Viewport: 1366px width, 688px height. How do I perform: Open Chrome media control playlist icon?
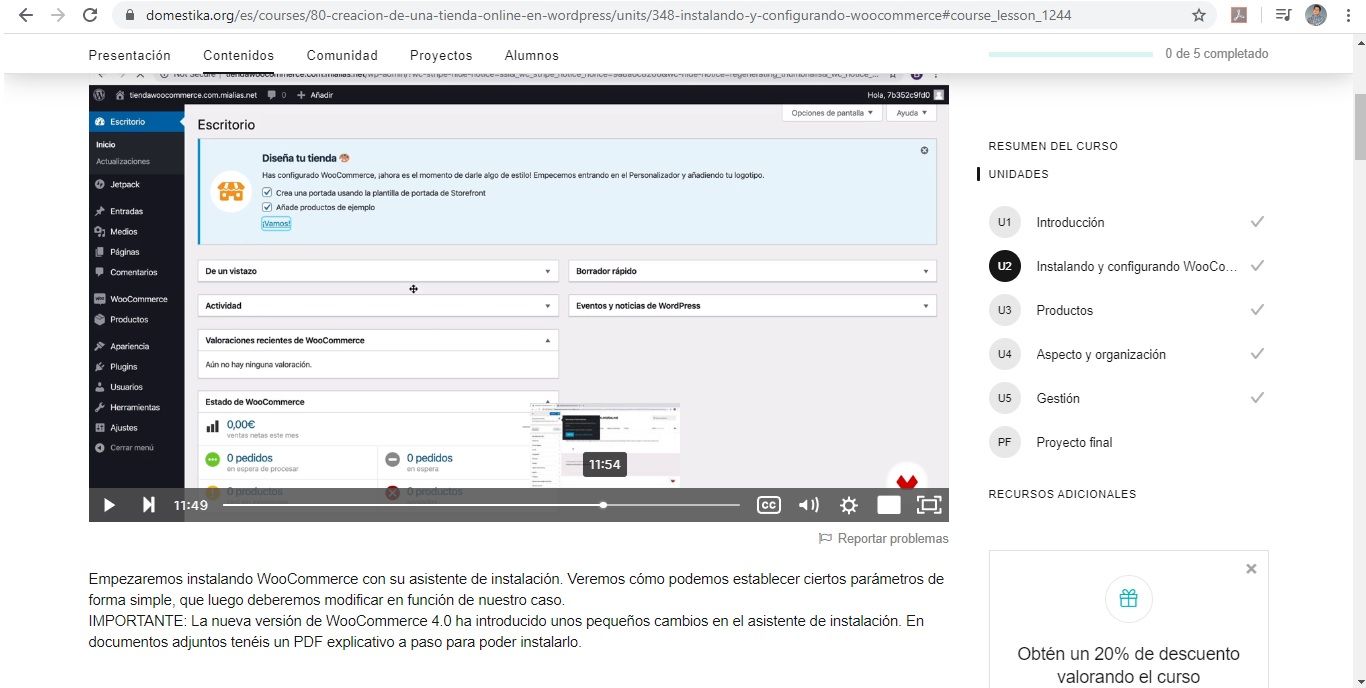1283,15
